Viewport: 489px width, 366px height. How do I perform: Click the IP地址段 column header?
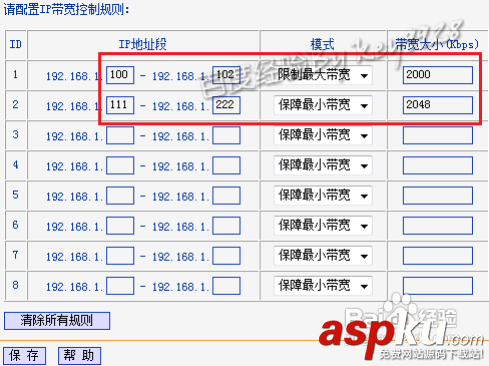(x=143, y=44)
